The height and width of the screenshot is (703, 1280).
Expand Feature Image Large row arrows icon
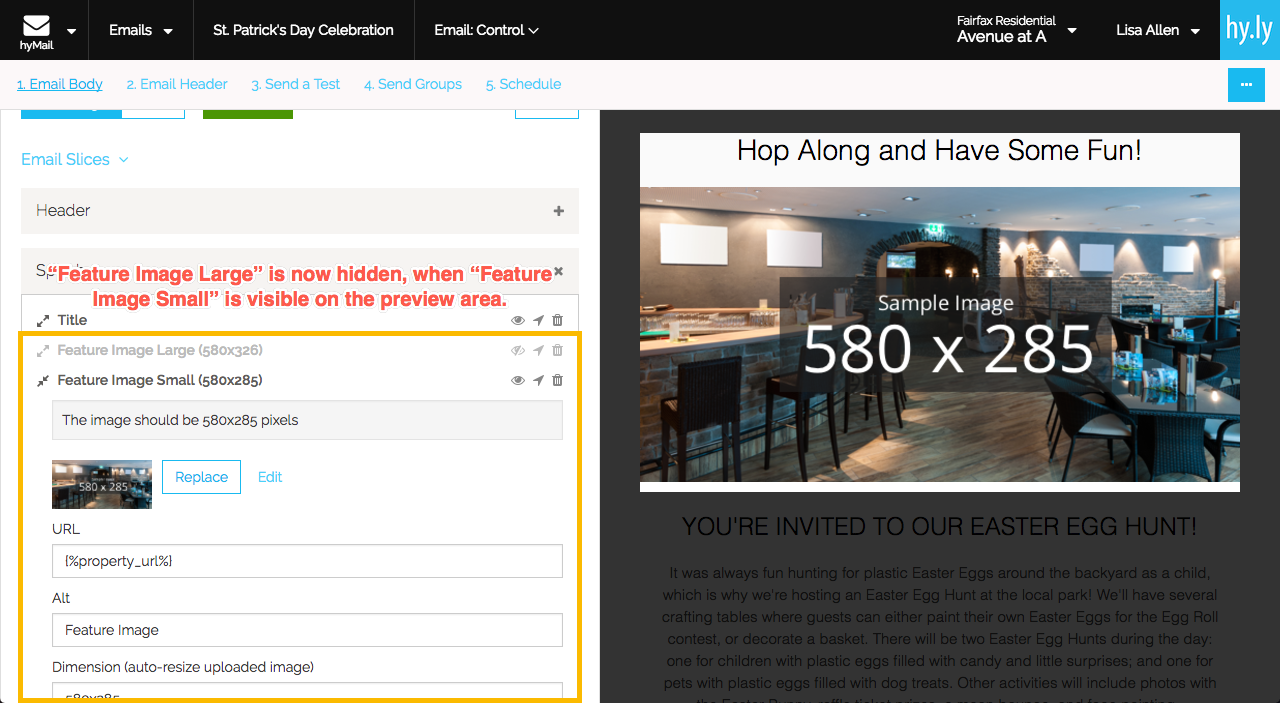click(x=43, y=351)
